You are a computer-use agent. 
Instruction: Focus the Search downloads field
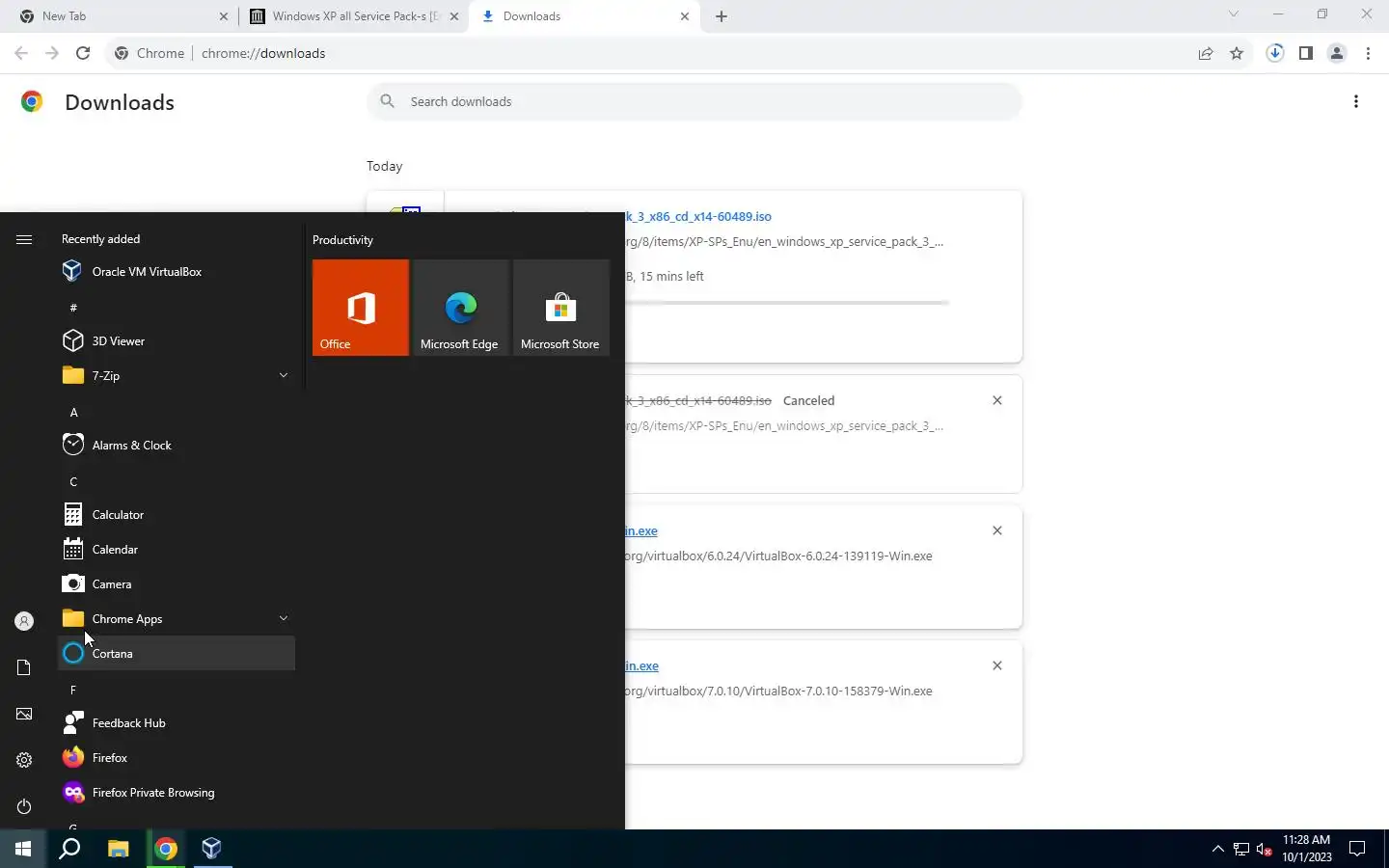coord(694,101)
